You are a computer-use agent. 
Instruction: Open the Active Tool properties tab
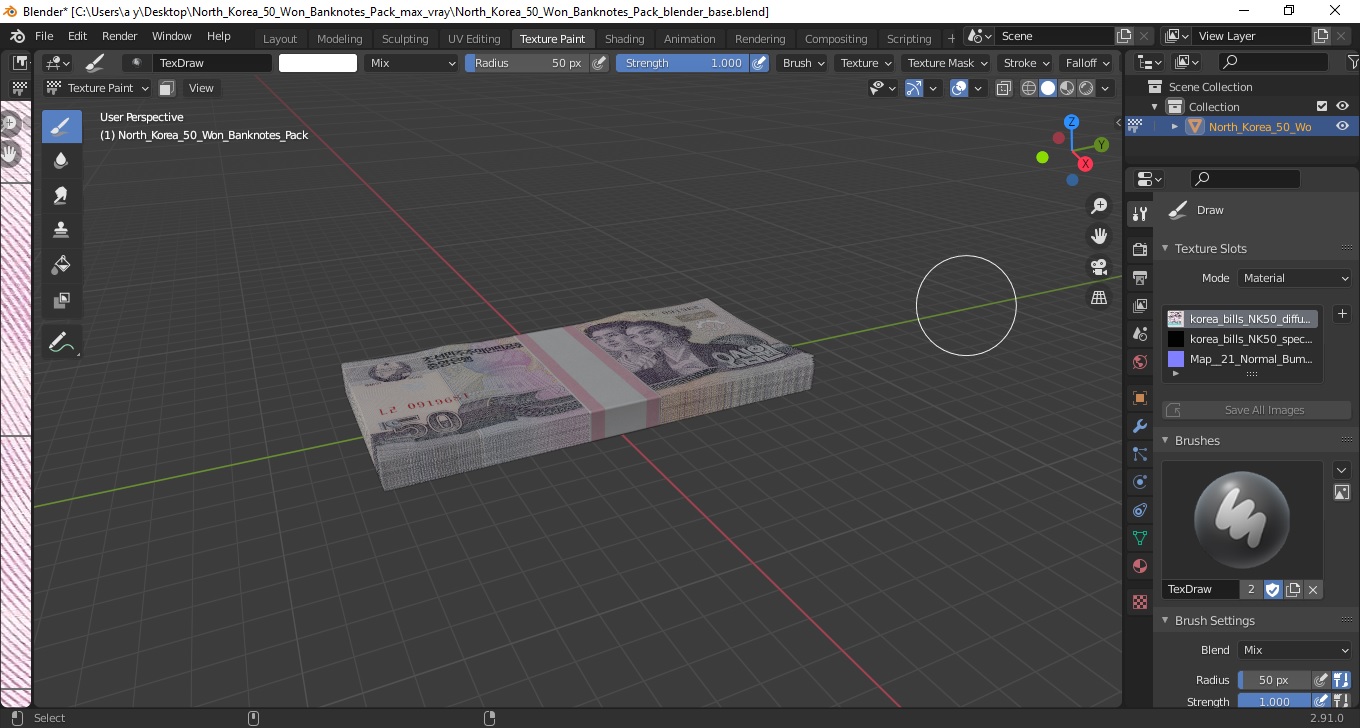tap(1139, 214)
